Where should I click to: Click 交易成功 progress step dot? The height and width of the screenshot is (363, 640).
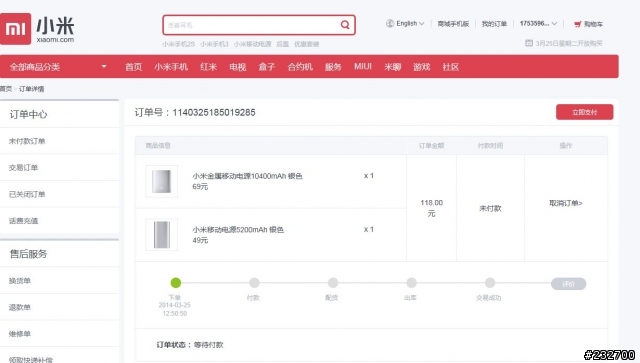(490, 283)
